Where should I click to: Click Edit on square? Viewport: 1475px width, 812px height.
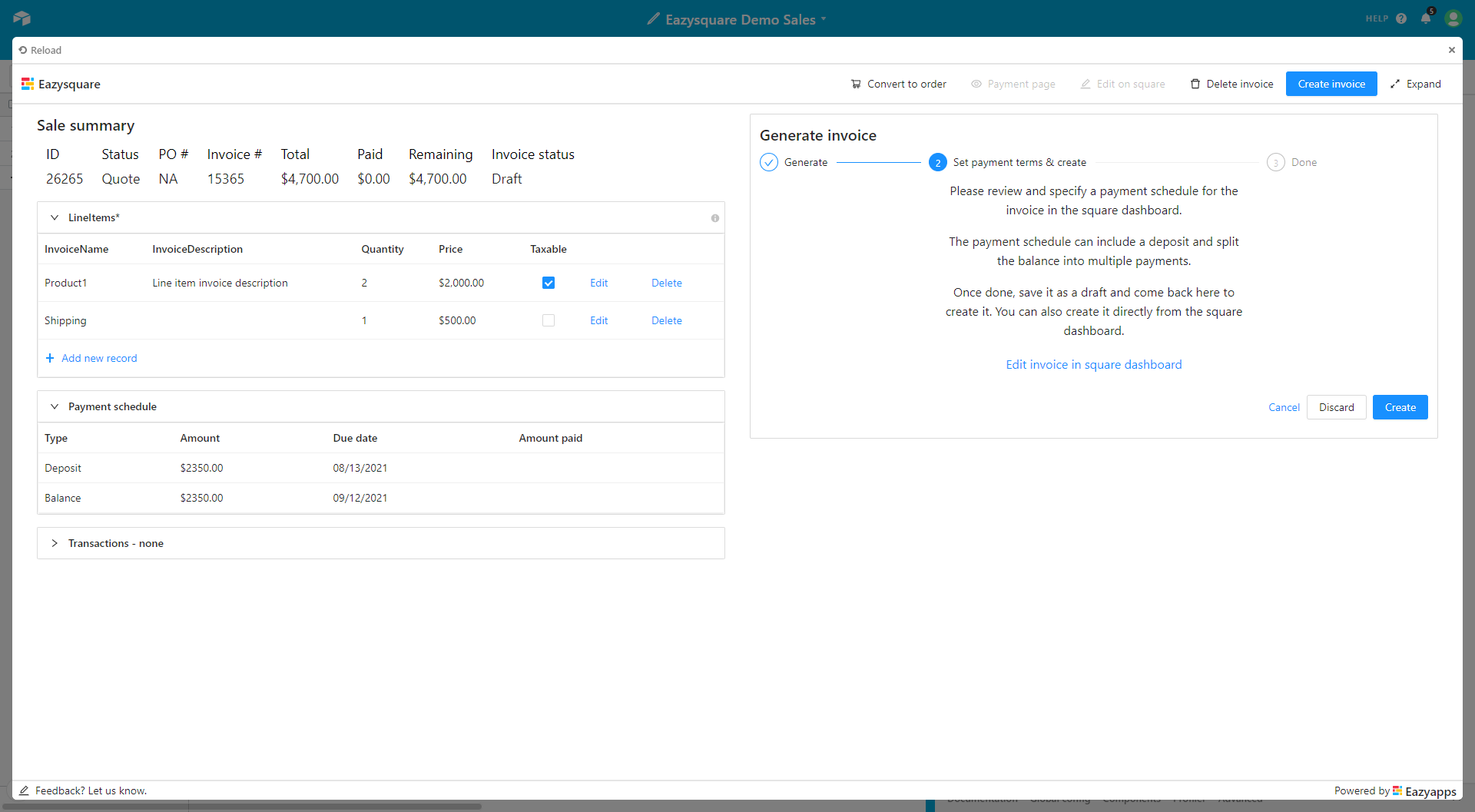[x=1122, y=84]
